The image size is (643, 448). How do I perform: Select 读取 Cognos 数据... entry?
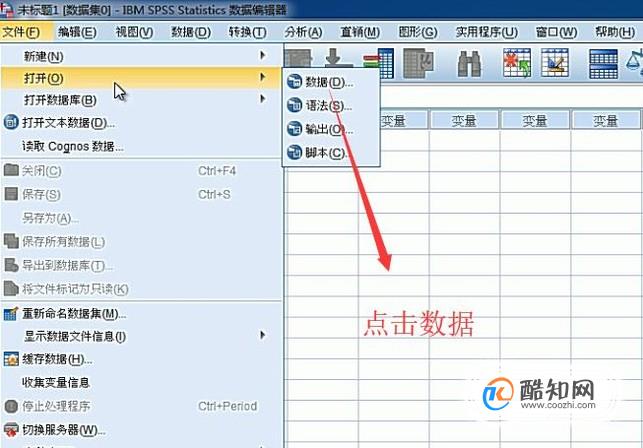point(141,146)
